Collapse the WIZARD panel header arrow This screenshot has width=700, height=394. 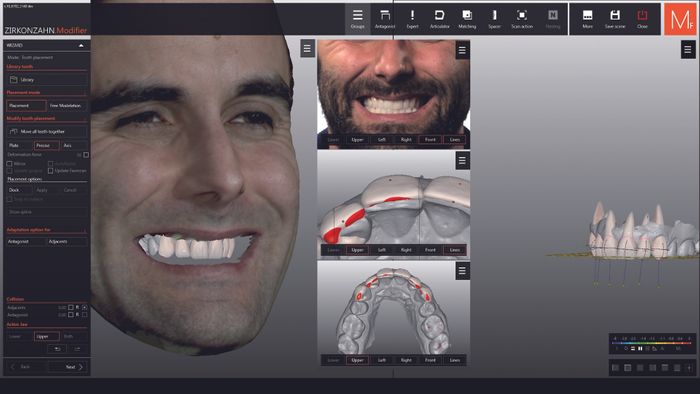pyautogui.click(x=81, y=46)
